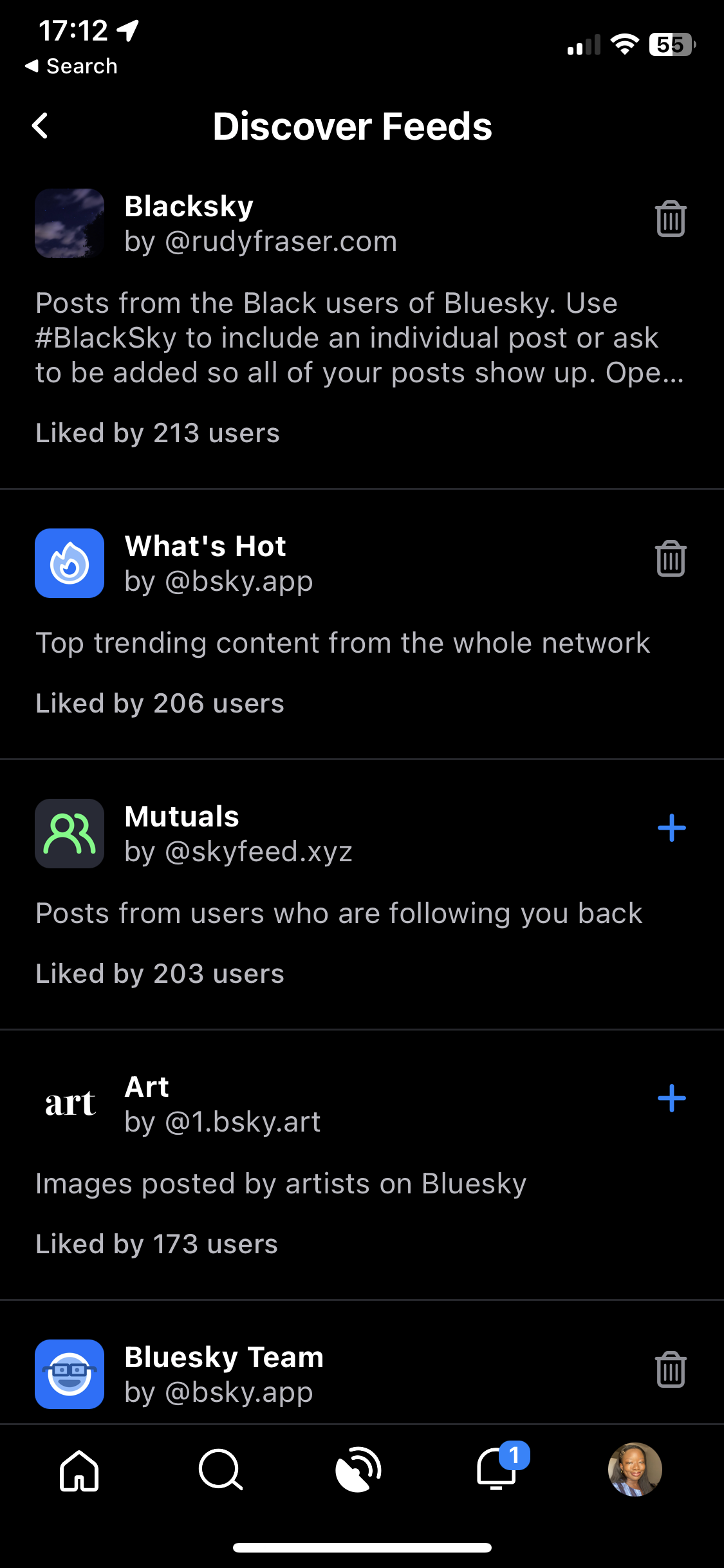724x1568 pixels.
Task: Open the Feeds satellite tab
Action: tap(359, 1470)
